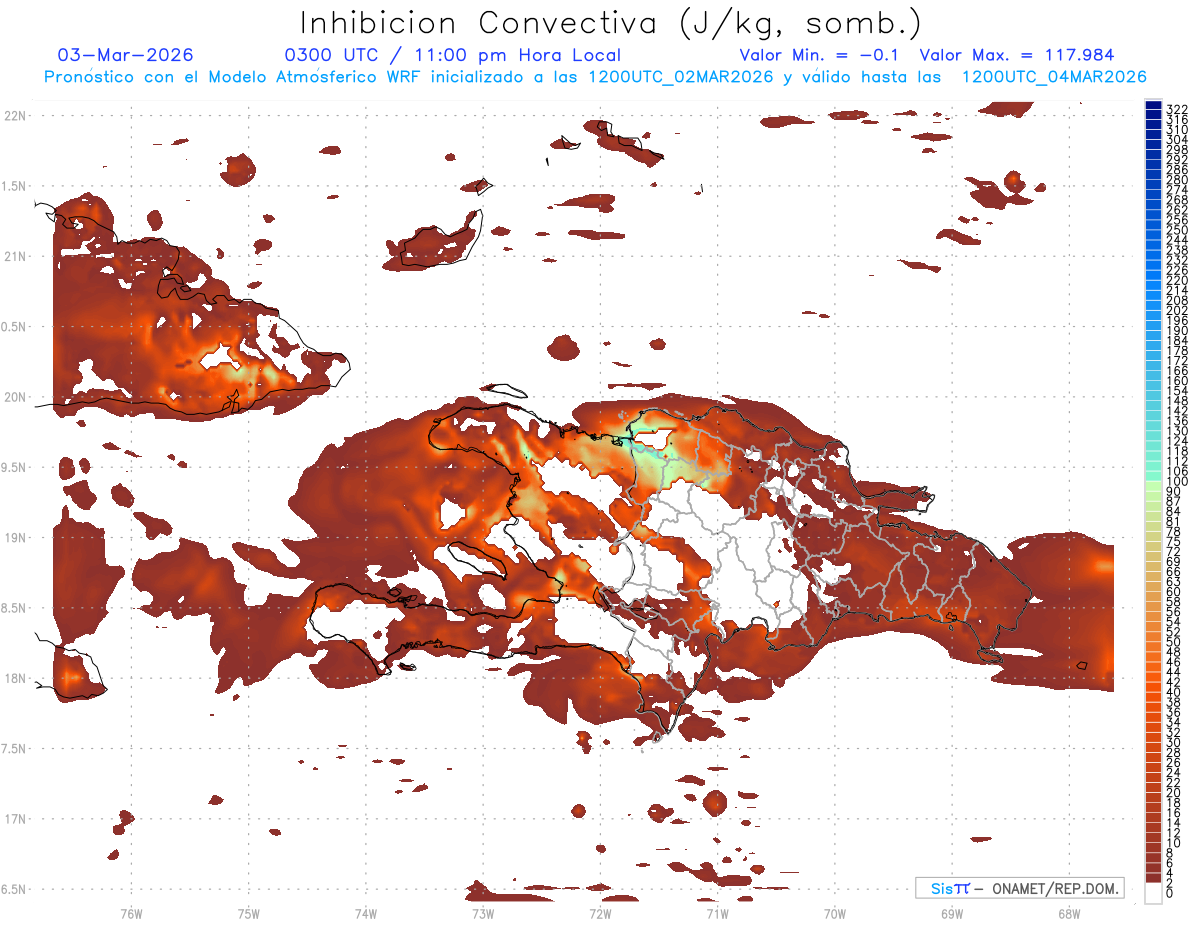Click the colorbar value label 262

pyautogui.click(x=1176, y=209)
